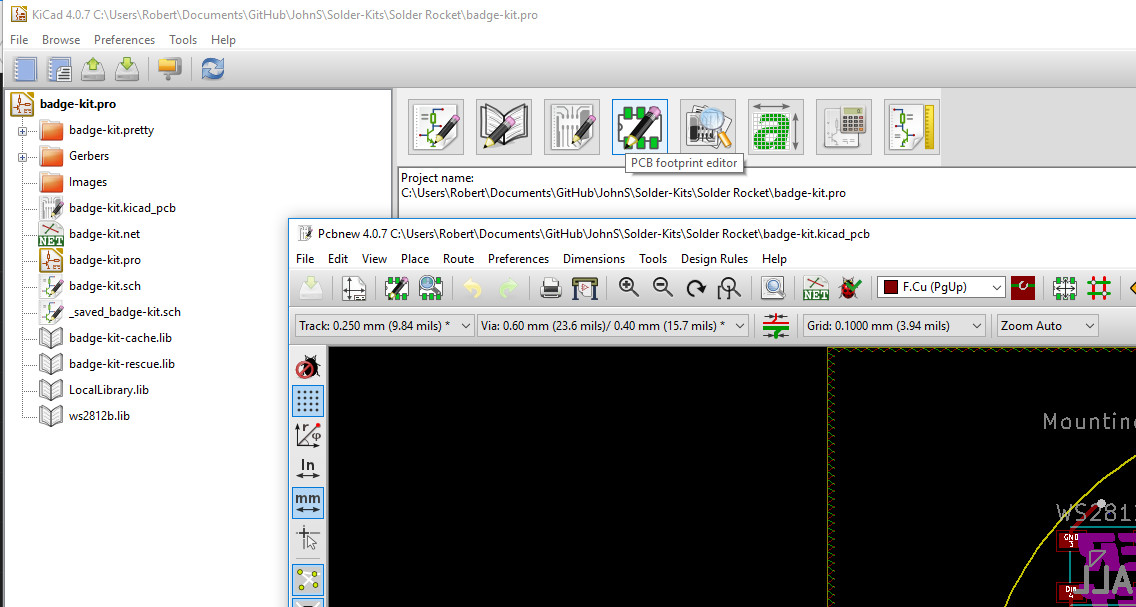Toggle polar coordinates display

click(308, 434)
